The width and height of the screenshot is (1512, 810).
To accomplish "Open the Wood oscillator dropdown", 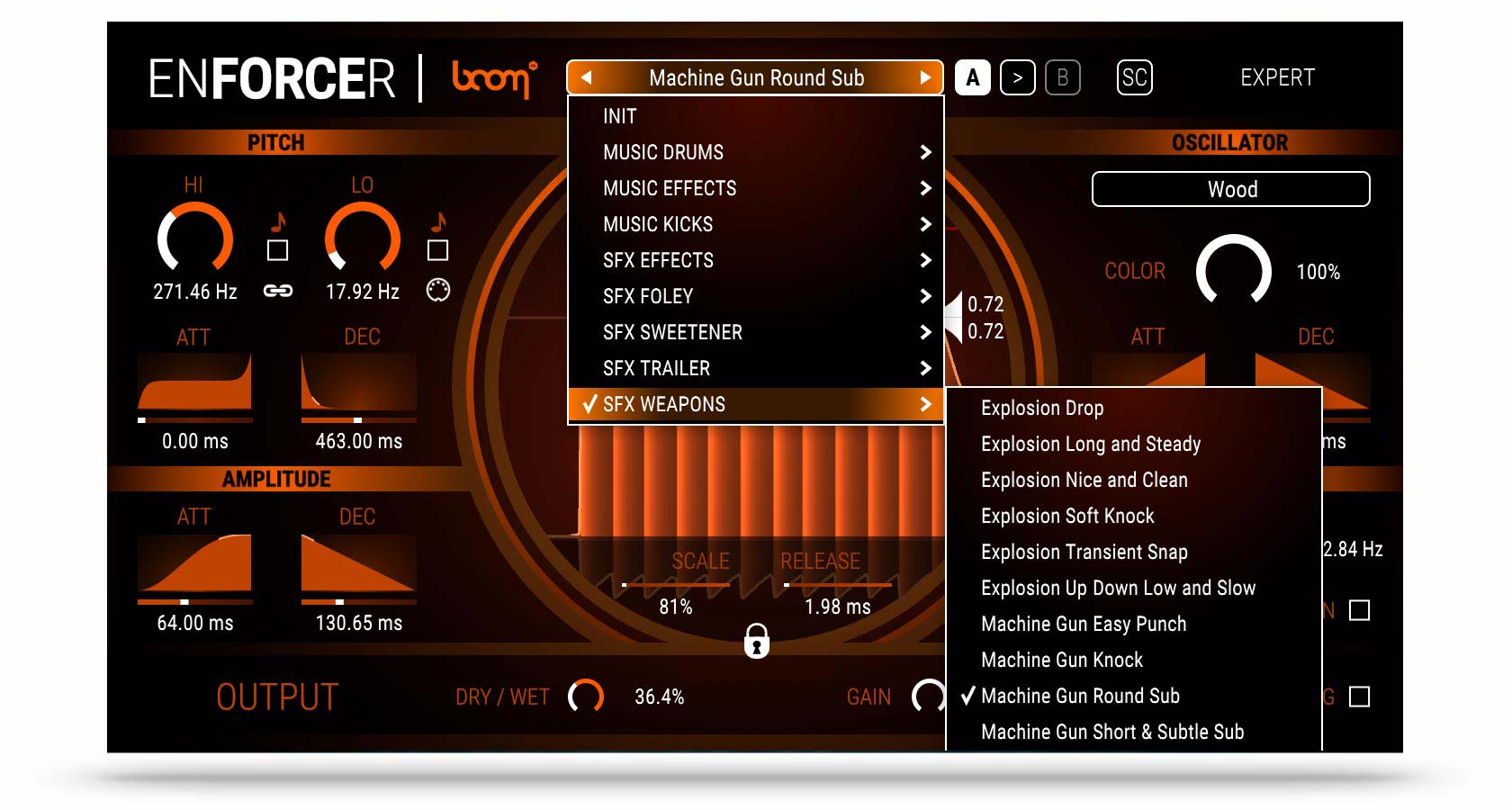I will click(x=1230, y=190).
